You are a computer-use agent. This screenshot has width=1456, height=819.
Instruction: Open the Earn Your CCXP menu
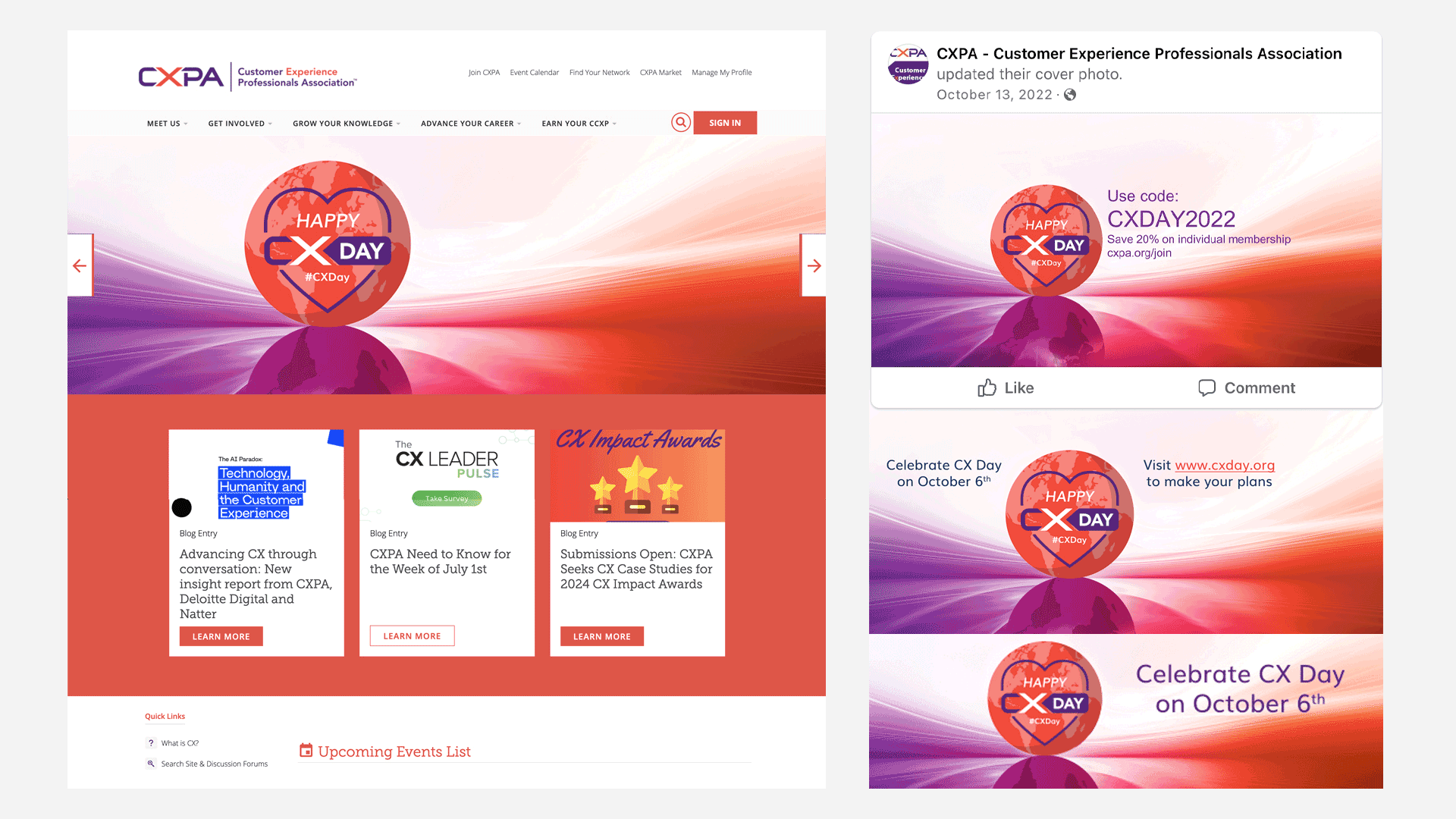579,124
